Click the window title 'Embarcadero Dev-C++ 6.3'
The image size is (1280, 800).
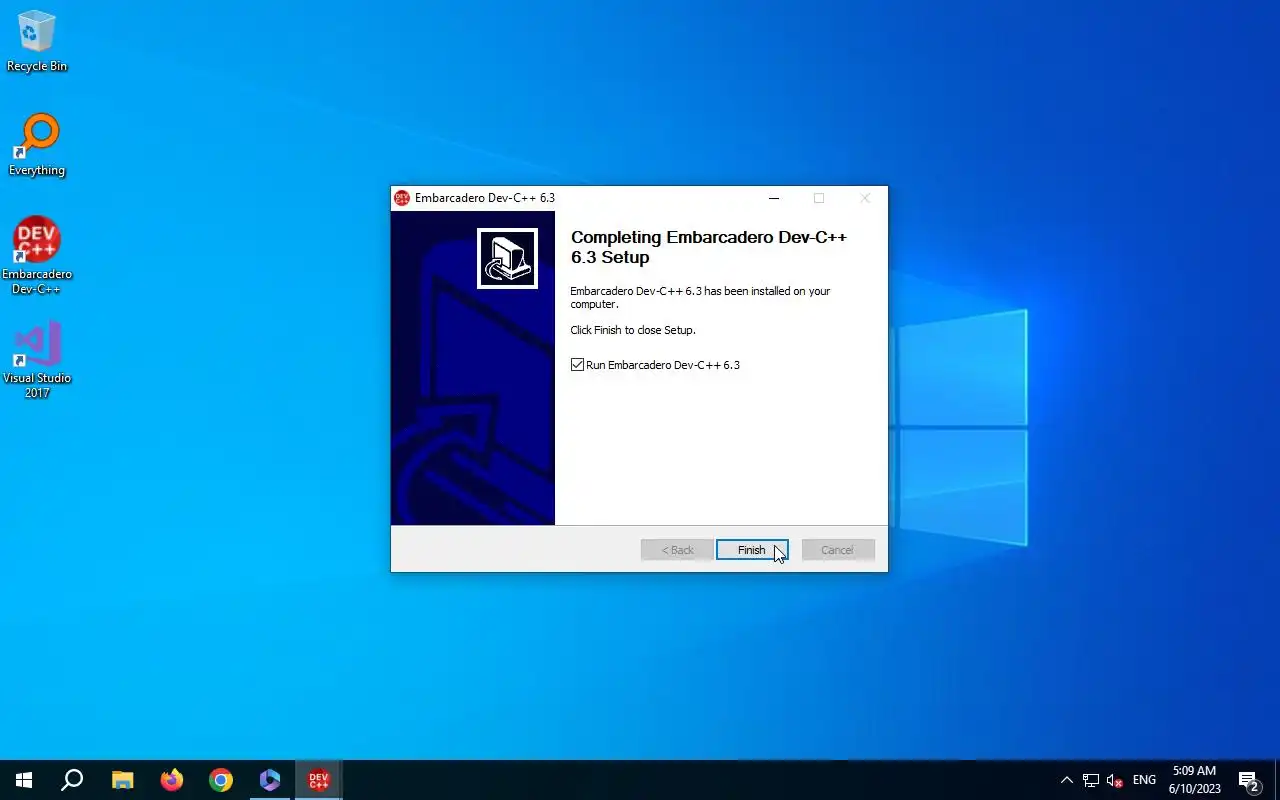485,198
